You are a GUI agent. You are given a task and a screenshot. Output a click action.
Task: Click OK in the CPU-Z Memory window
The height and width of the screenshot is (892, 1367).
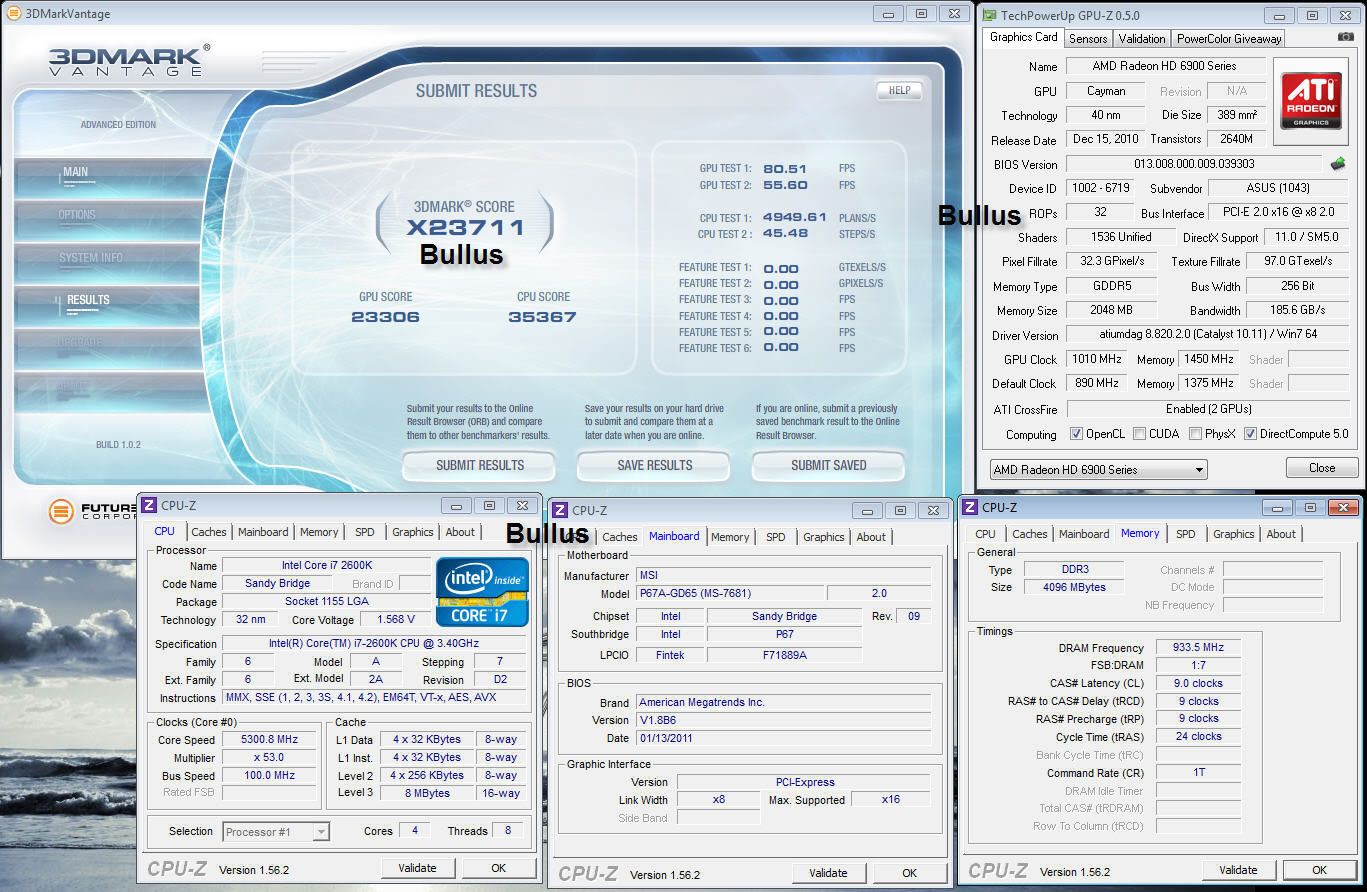coord(1319,870)
